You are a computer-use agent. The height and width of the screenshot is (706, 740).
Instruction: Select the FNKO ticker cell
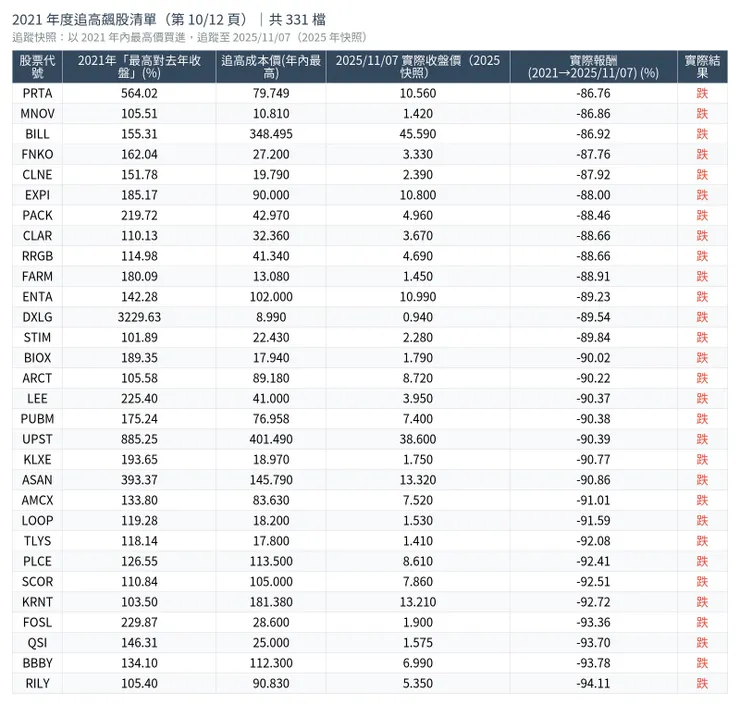37,154
